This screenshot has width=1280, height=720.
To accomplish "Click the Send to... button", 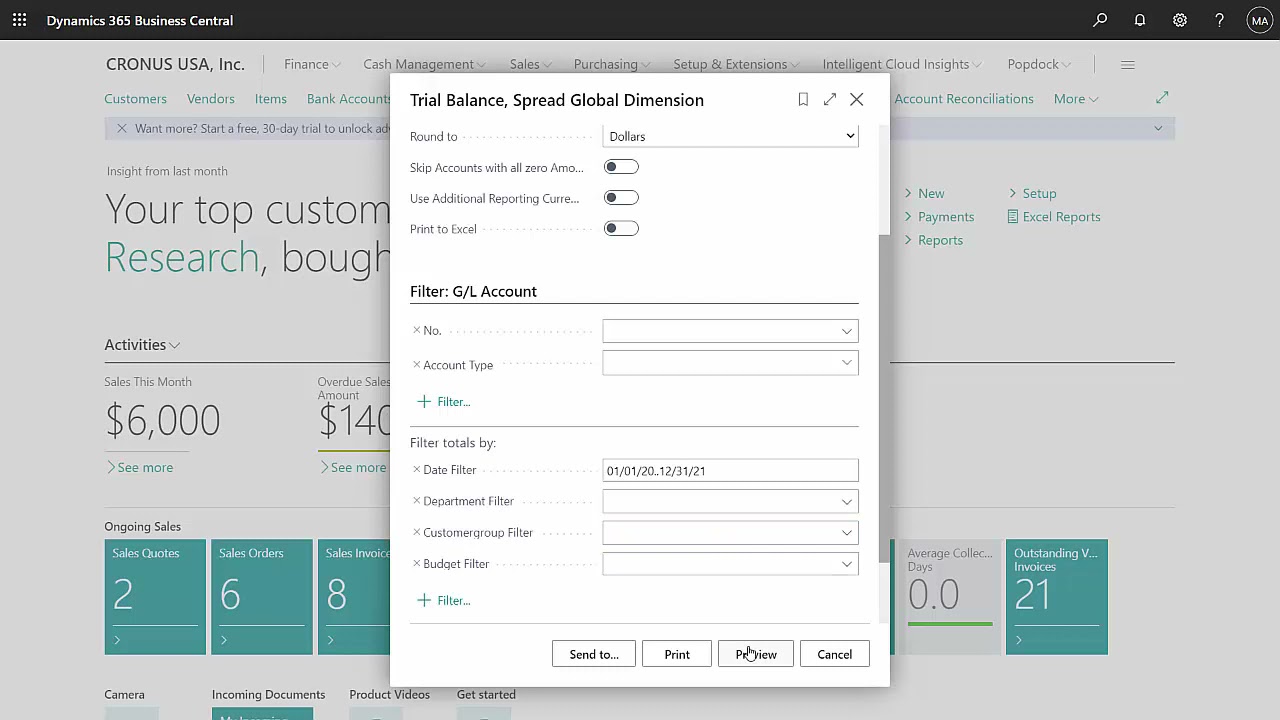I will [x=594, y=654].
